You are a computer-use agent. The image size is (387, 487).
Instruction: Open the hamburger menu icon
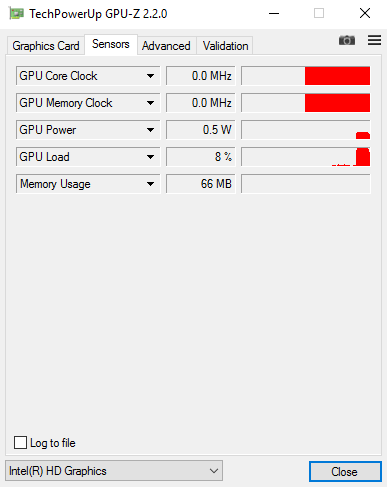click(x=374, y=40)
